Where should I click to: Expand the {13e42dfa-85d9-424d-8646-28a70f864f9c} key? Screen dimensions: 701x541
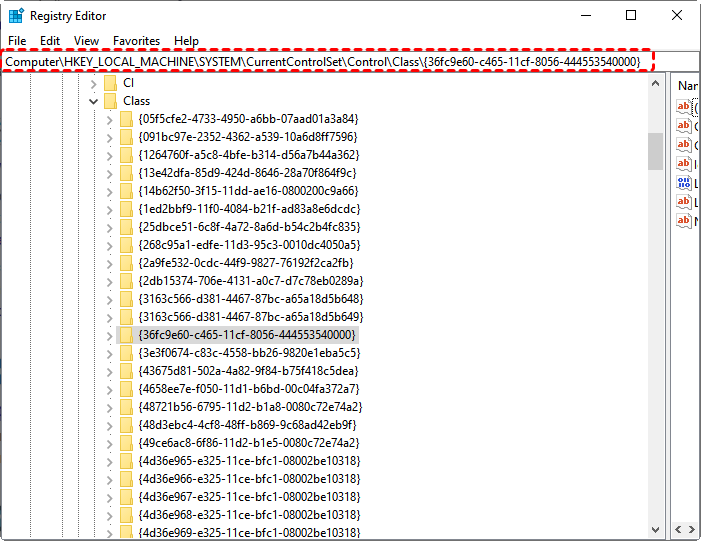click(110, 173)
